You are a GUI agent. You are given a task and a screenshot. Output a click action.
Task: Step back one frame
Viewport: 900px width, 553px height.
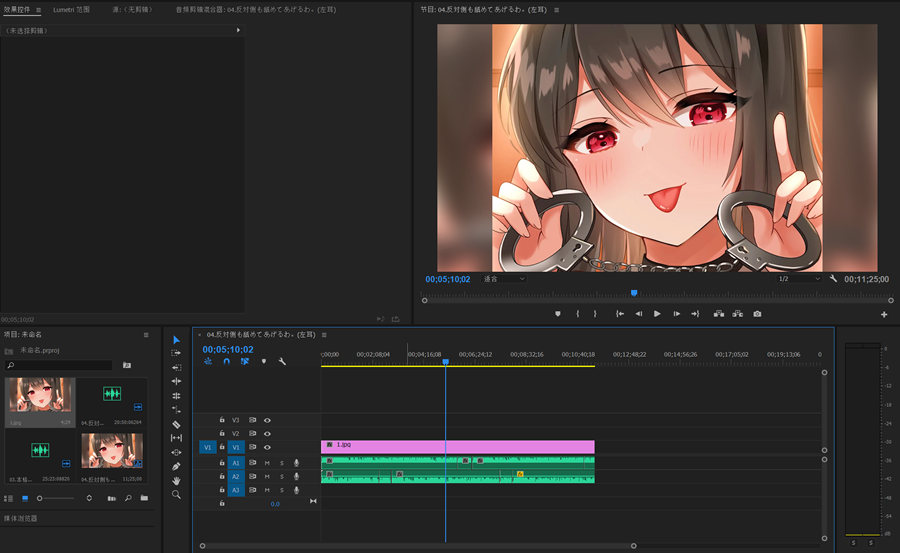point(638,314)
